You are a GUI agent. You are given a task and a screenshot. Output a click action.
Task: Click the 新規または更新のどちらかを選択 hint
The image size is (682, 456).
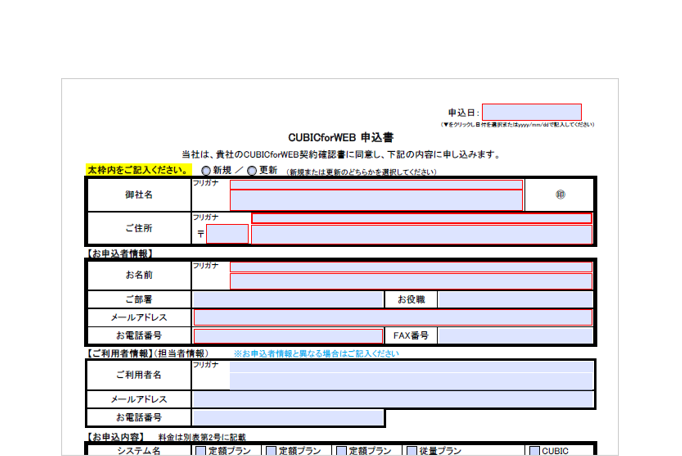pyautogui.click(x=361, y=172)
